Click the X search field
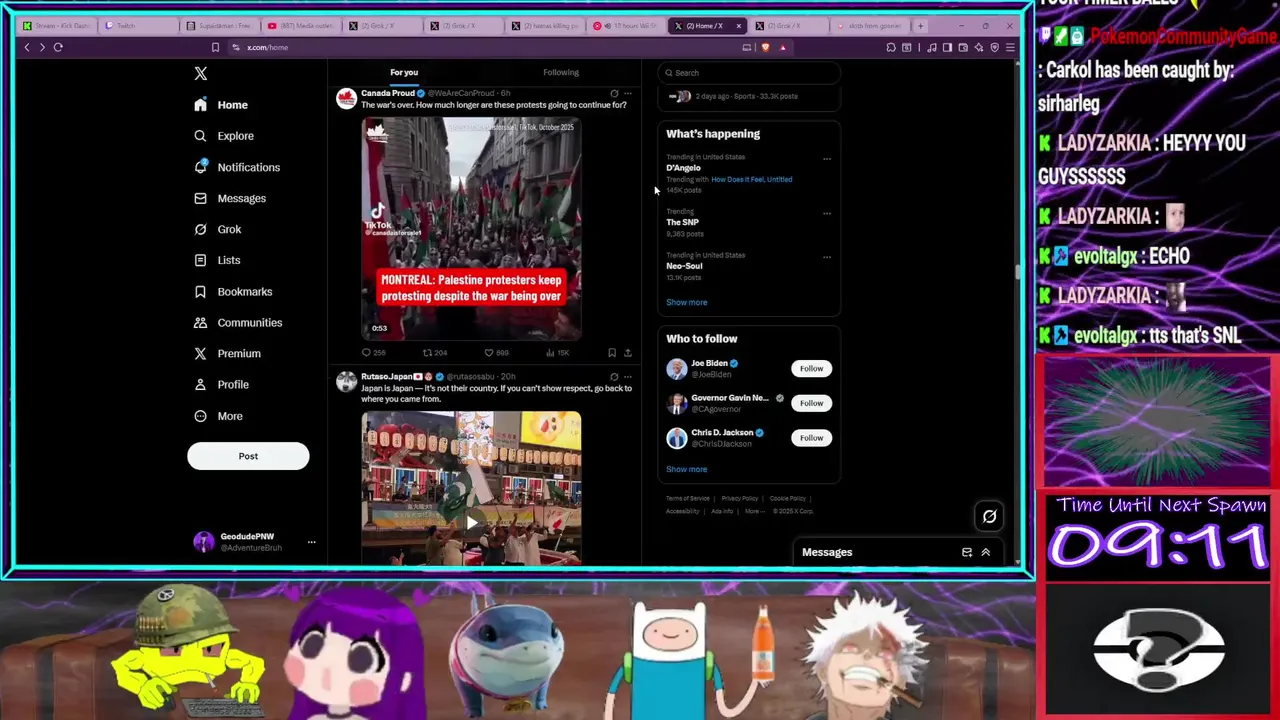 point(750,72)
